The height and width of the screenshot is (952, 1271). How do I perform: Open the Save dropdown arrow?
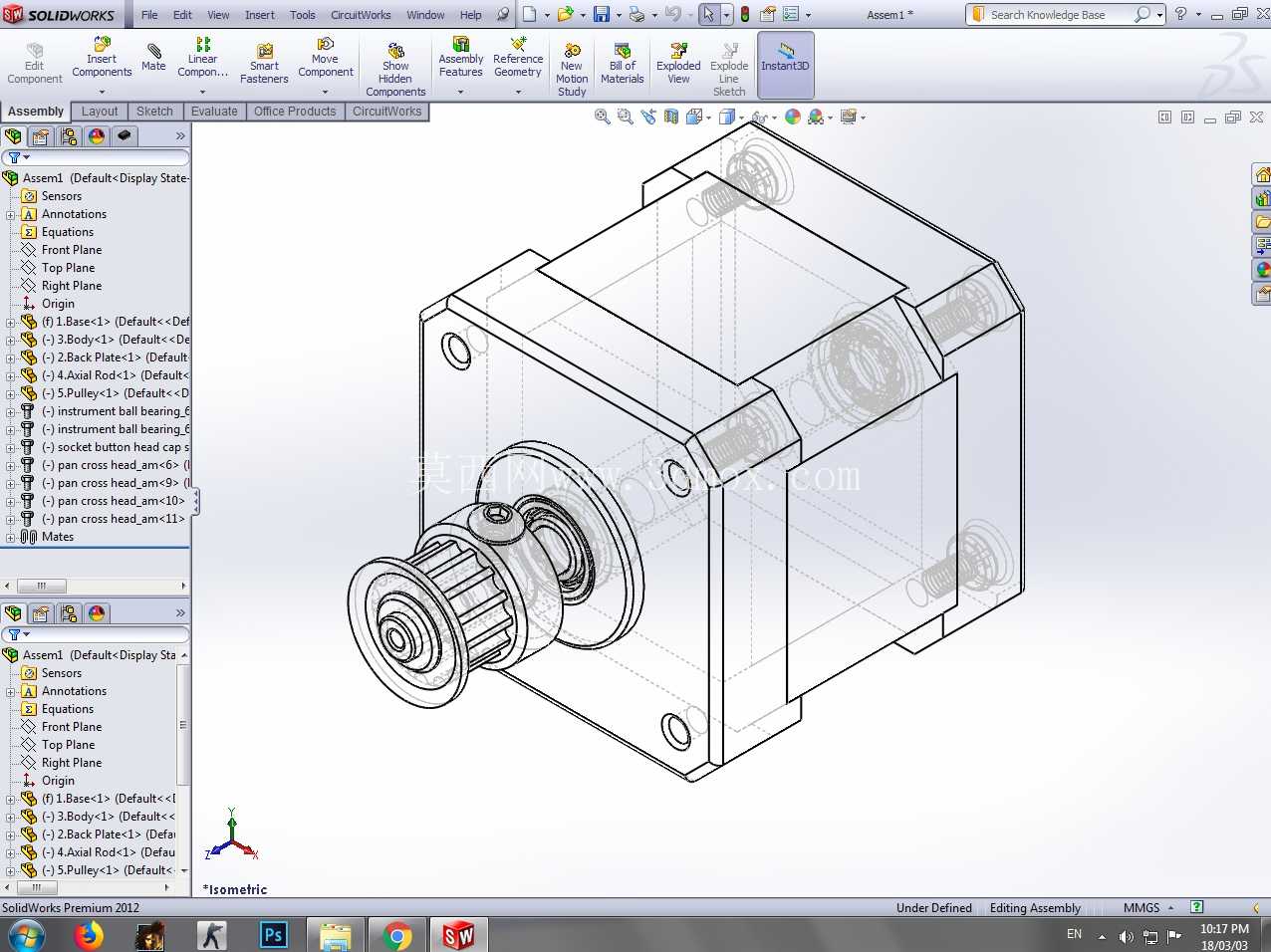618,15
